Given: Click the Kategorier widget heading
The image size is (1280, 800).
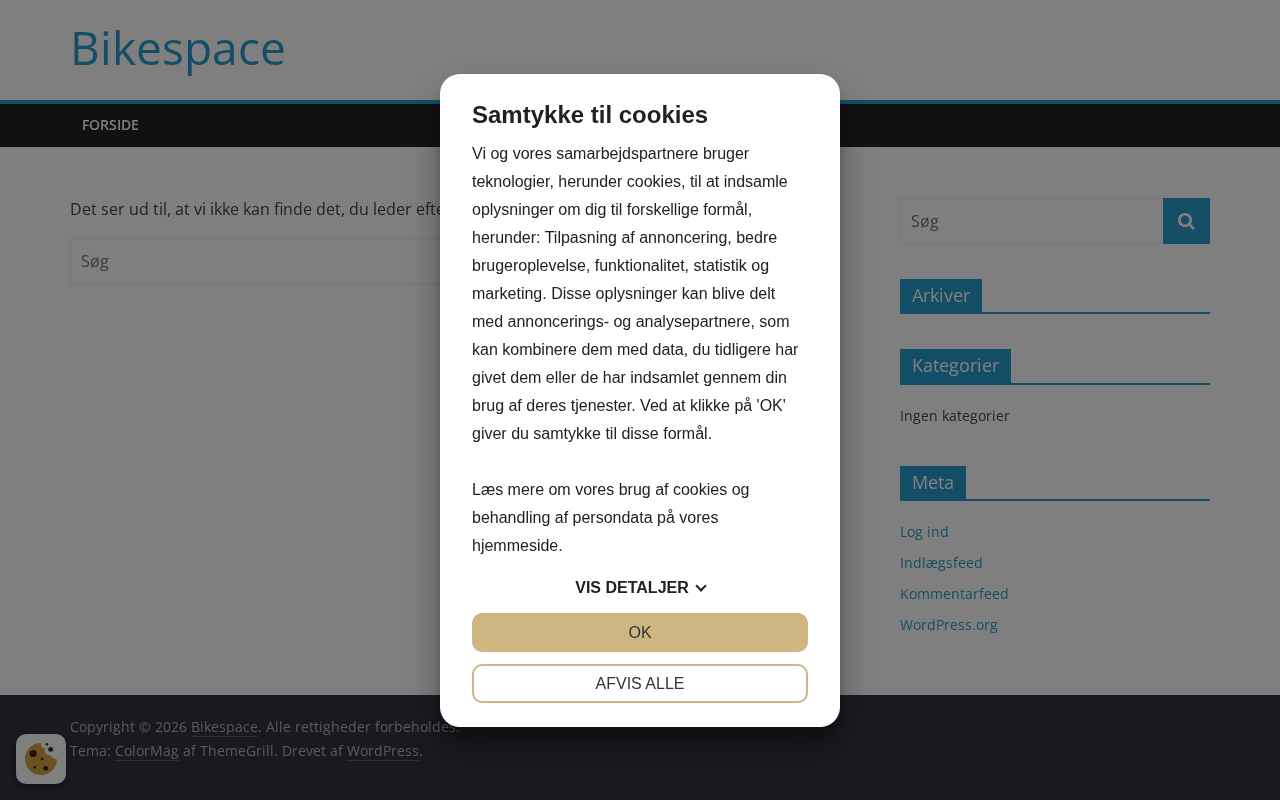Looking at the screenshot, I should pos(955,366).
